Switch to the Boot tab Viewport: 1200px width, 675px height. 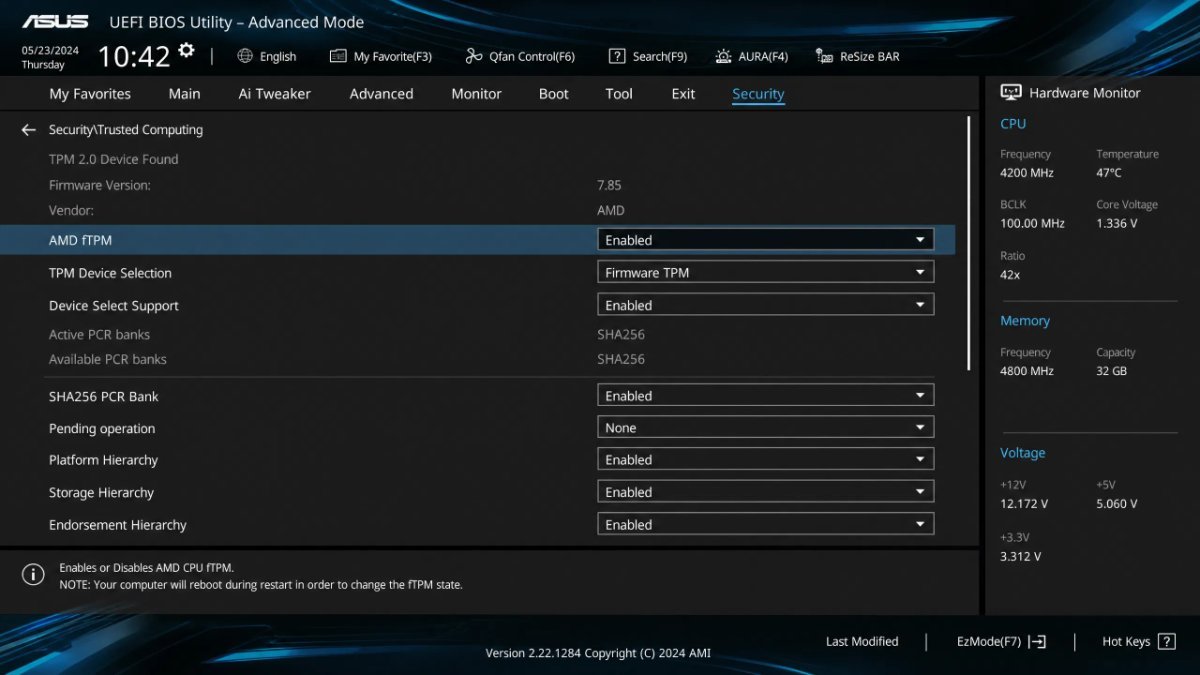(553, 94)
